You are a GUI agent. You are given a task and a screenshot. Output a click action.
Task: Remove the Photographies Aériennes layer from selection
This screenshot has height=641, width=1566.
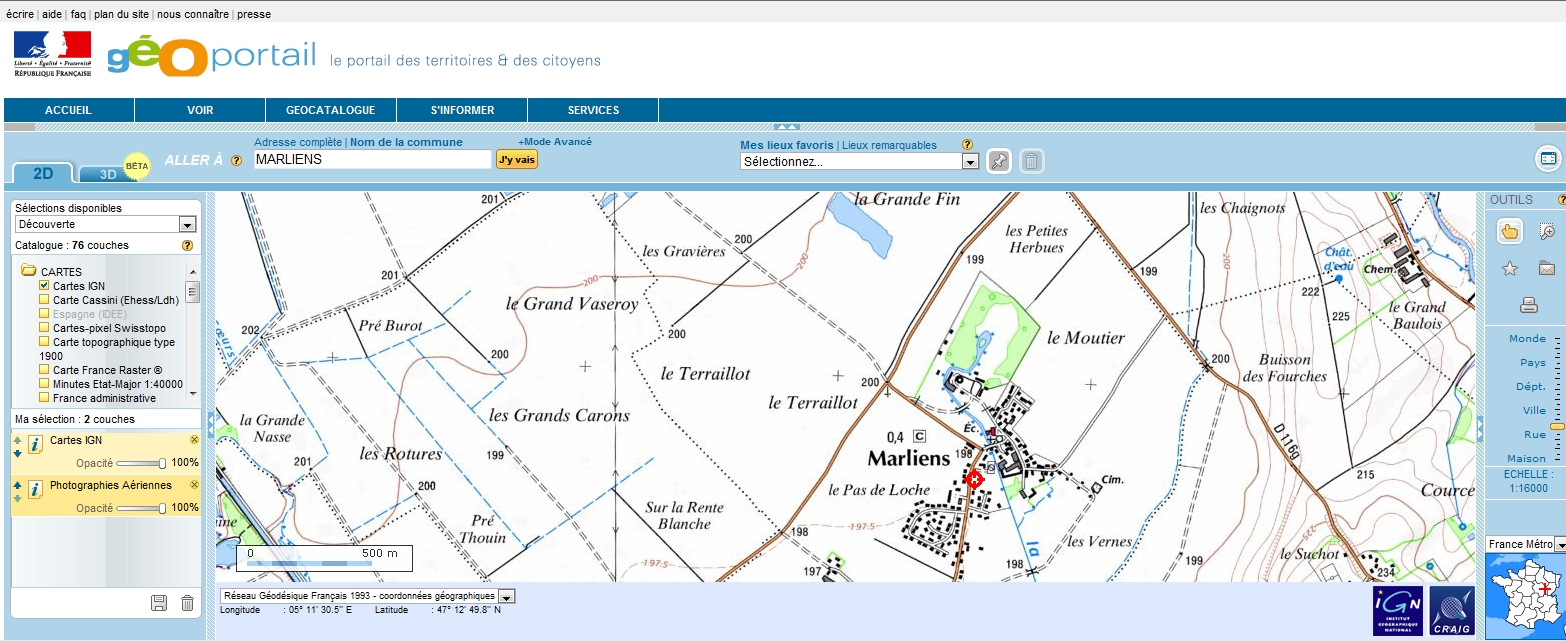tap(194, 485)
